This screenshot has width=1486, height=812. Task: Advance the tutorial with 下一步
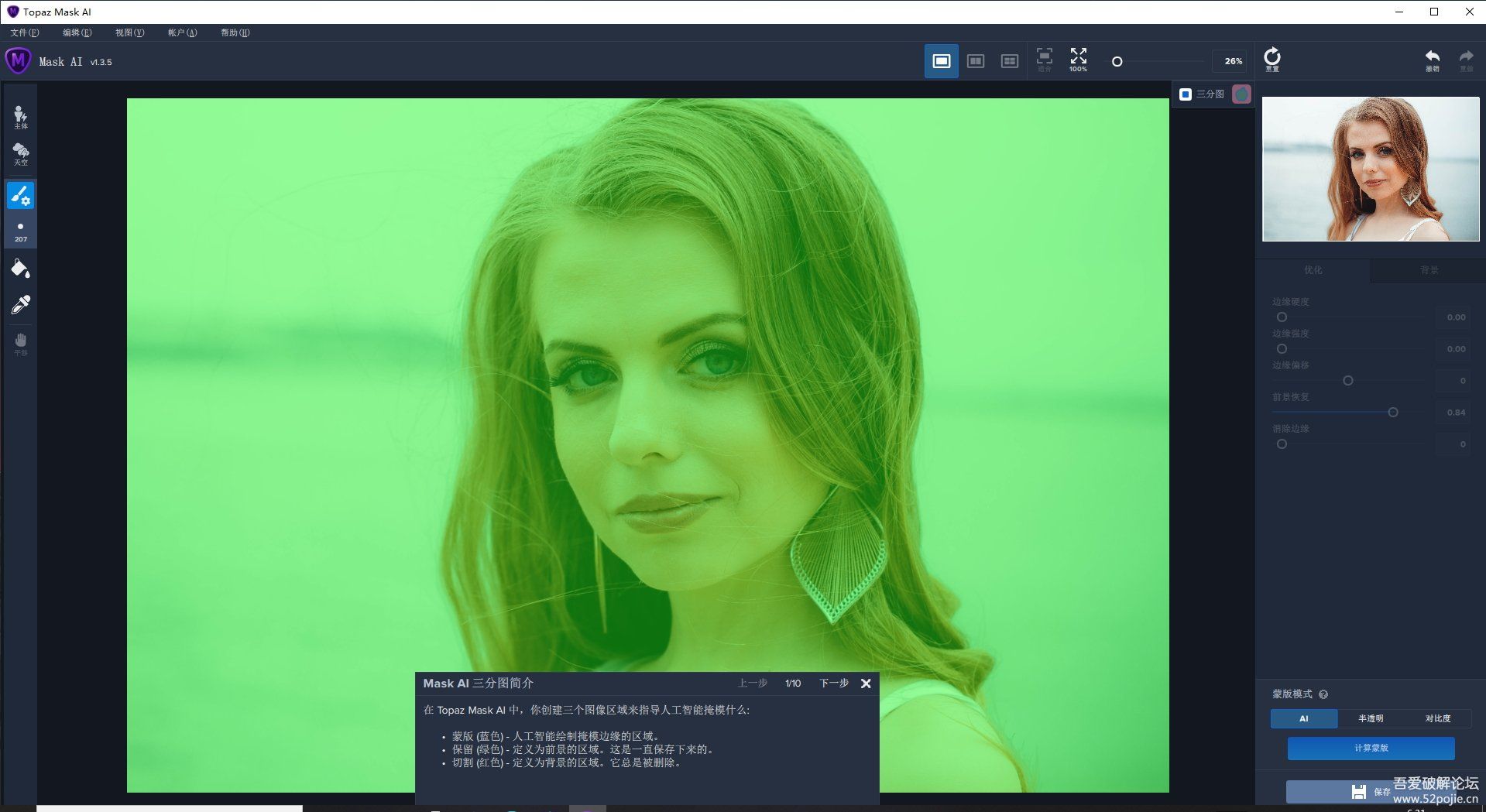pos(832,684)
